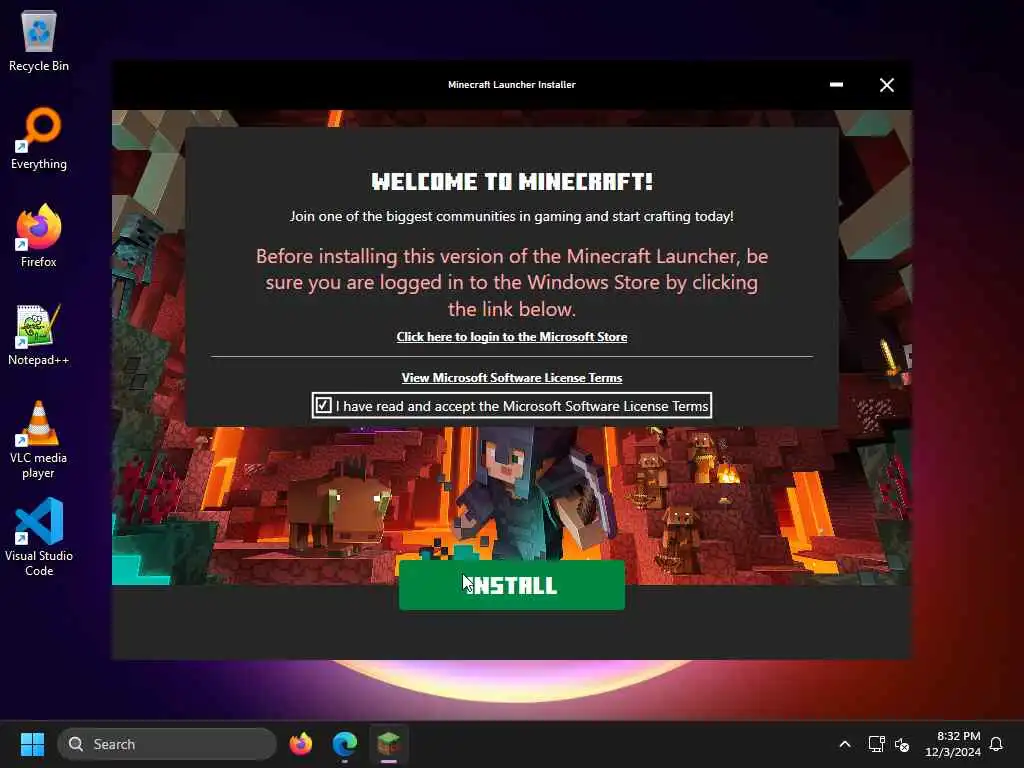View Microsoft Software License Terms link

(511, 378)
